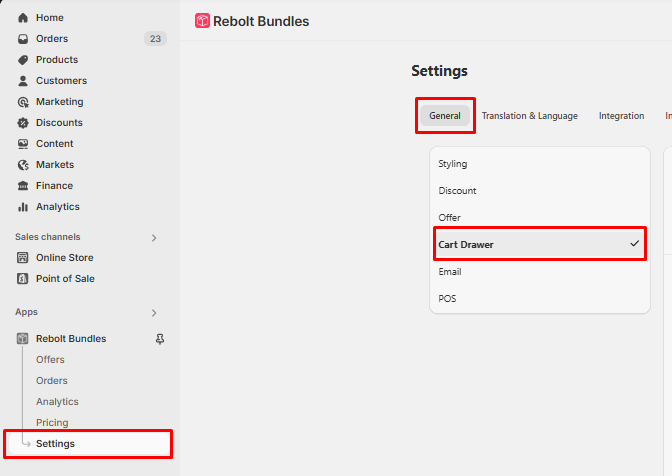
Task: Open the Markets page
Action: coord(55,165)
